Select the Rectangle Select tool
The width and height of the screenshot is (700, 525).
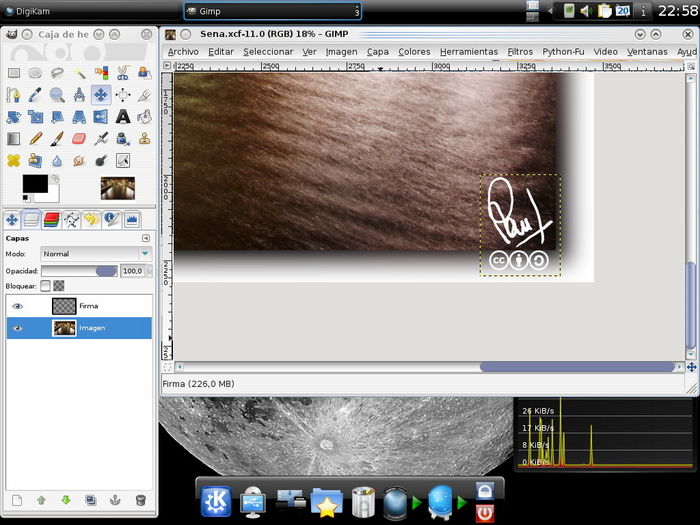[x=13, y=73]
